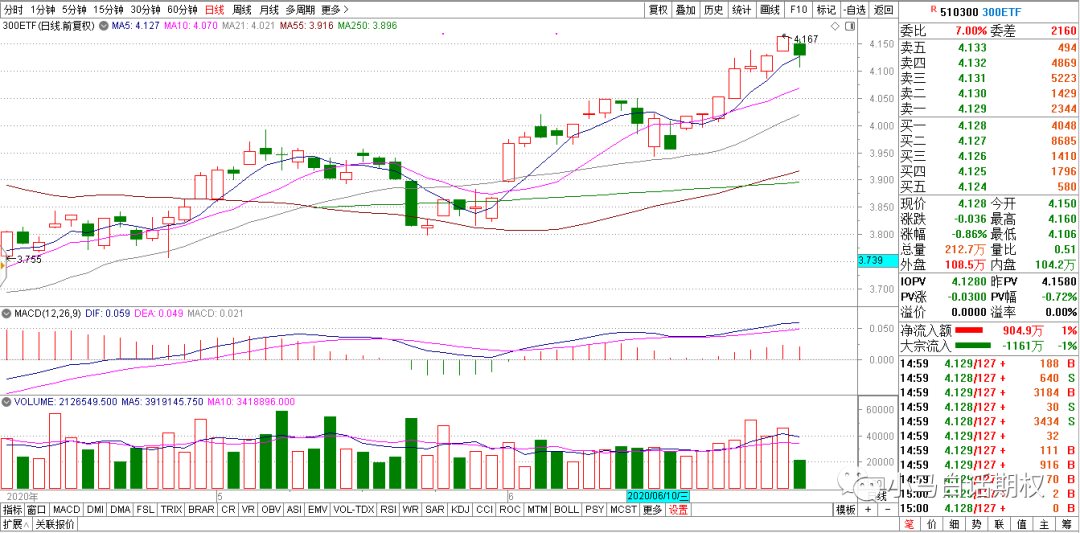This screenshot has height=533, width=1080.
Task: Select the 日线 daily period
Action: (x=214, y=10)
